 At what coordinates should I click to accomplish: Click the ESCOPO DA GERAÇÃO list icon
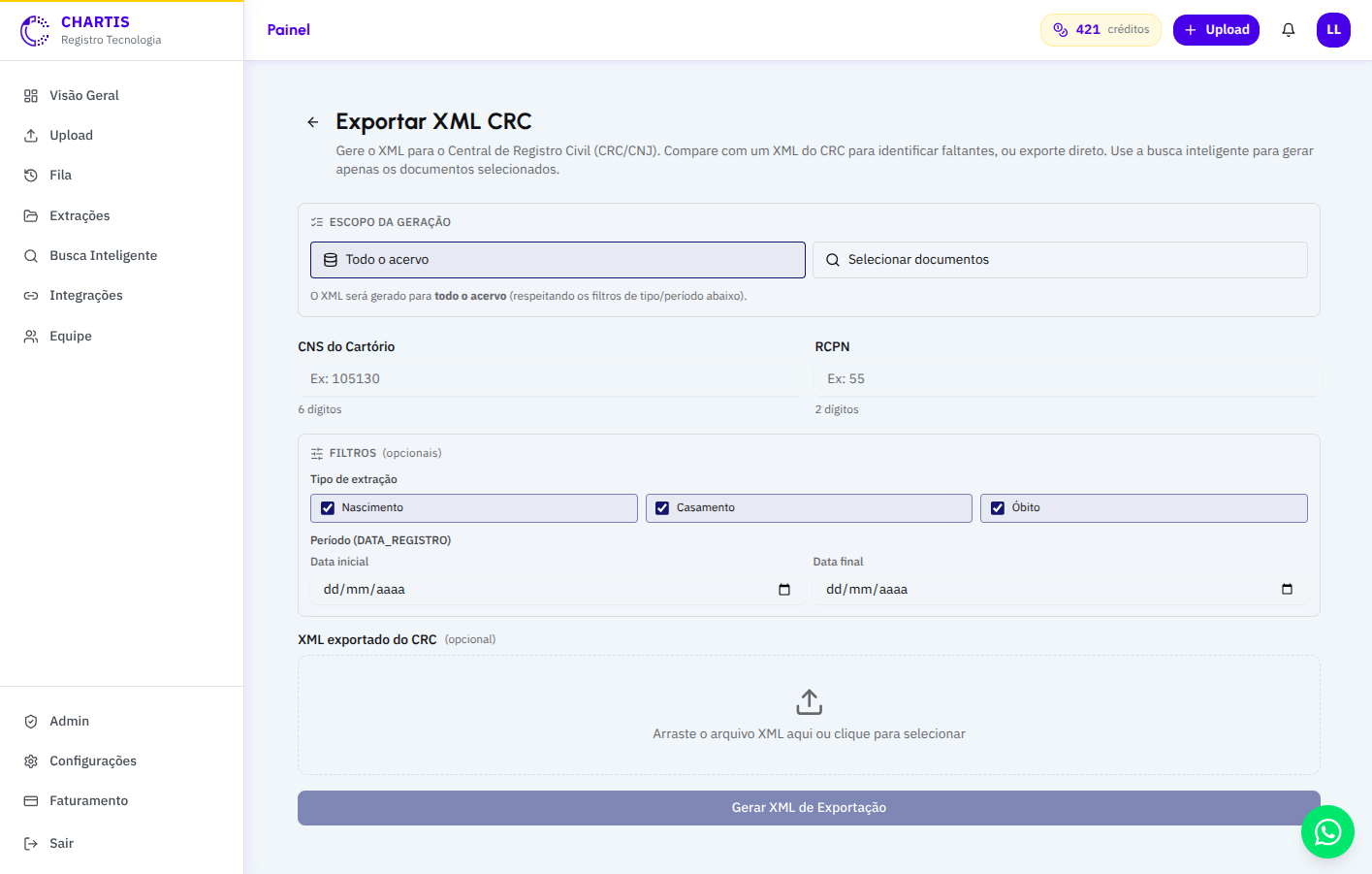coord(317,222)
